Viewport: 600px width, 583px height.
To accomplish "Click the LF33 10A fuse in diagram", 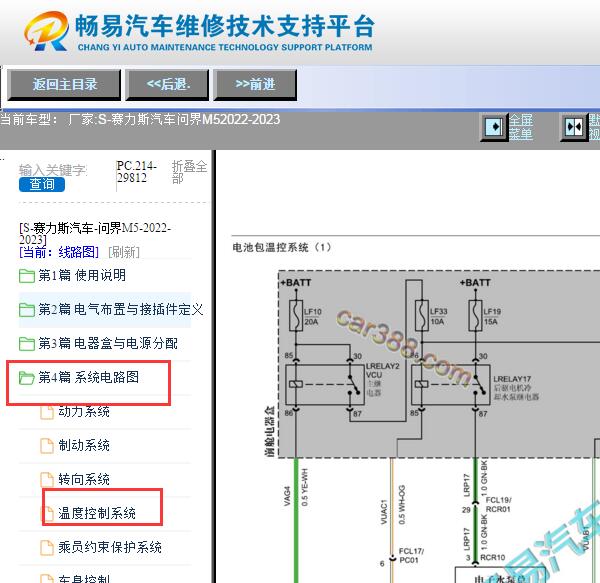I will (422, 316).
